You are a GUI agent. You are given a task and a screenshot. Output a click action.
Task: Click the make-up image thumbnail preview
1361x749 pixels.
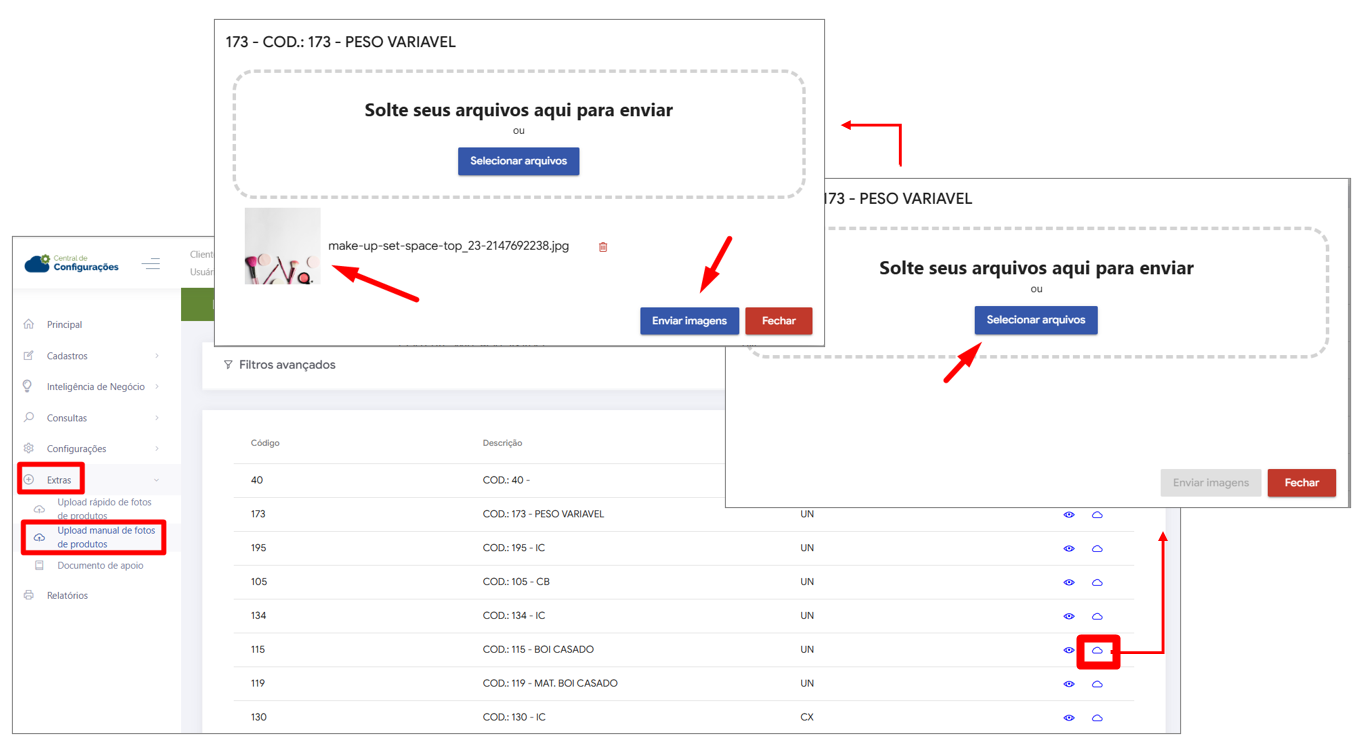click(282, 246)
